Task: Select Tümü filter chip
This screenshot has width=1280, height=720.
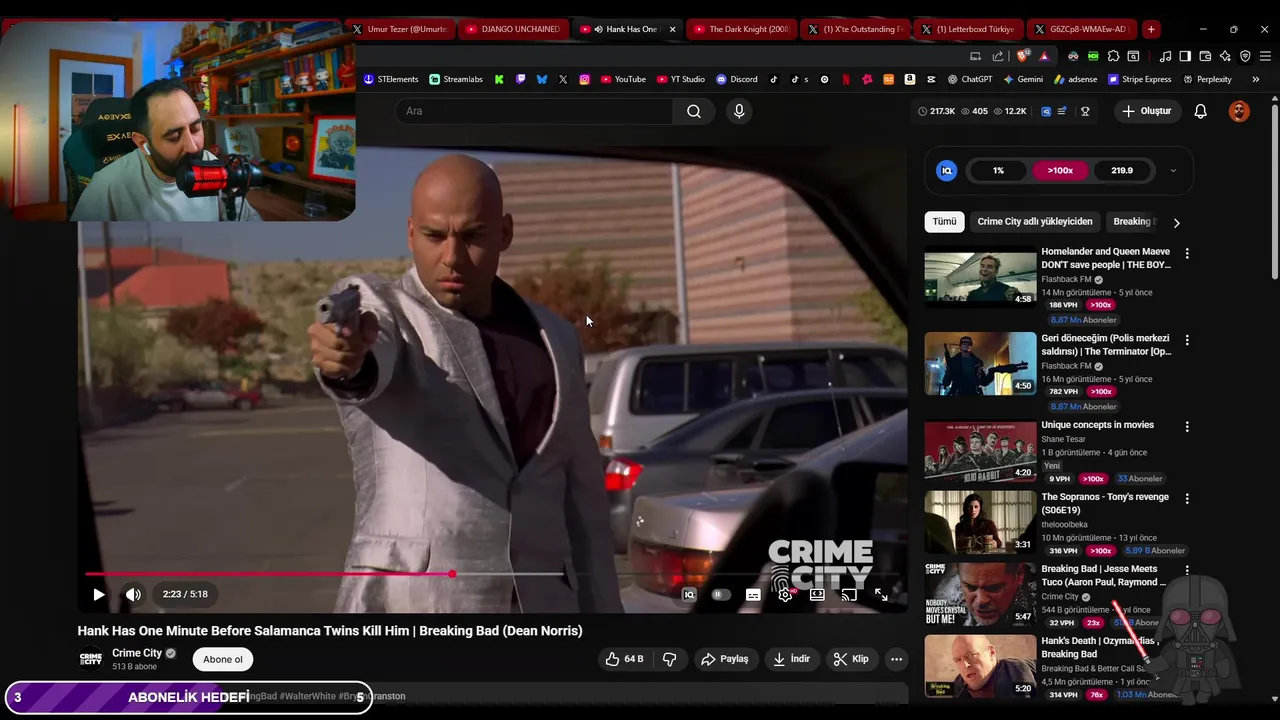Action: (x=944, y=221)
